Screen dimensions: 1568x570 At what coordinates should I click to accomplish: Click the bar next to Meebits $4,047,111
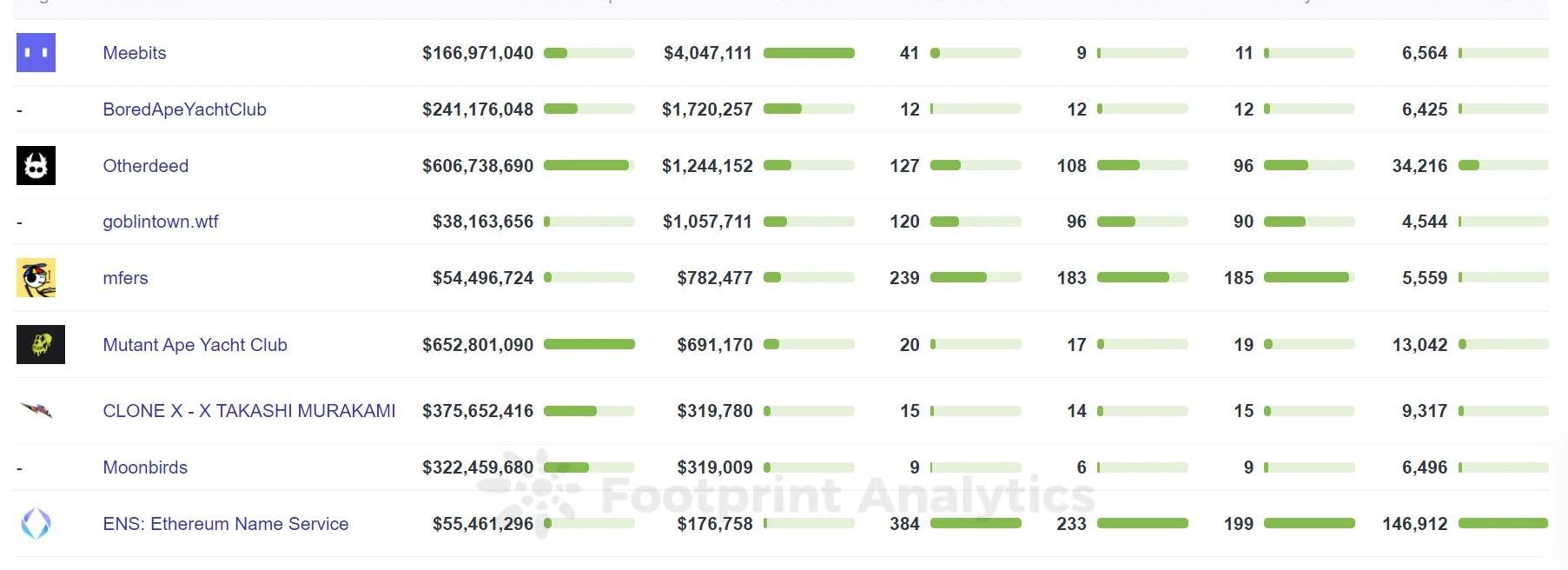pyautogui.click(x=809, y=53)
